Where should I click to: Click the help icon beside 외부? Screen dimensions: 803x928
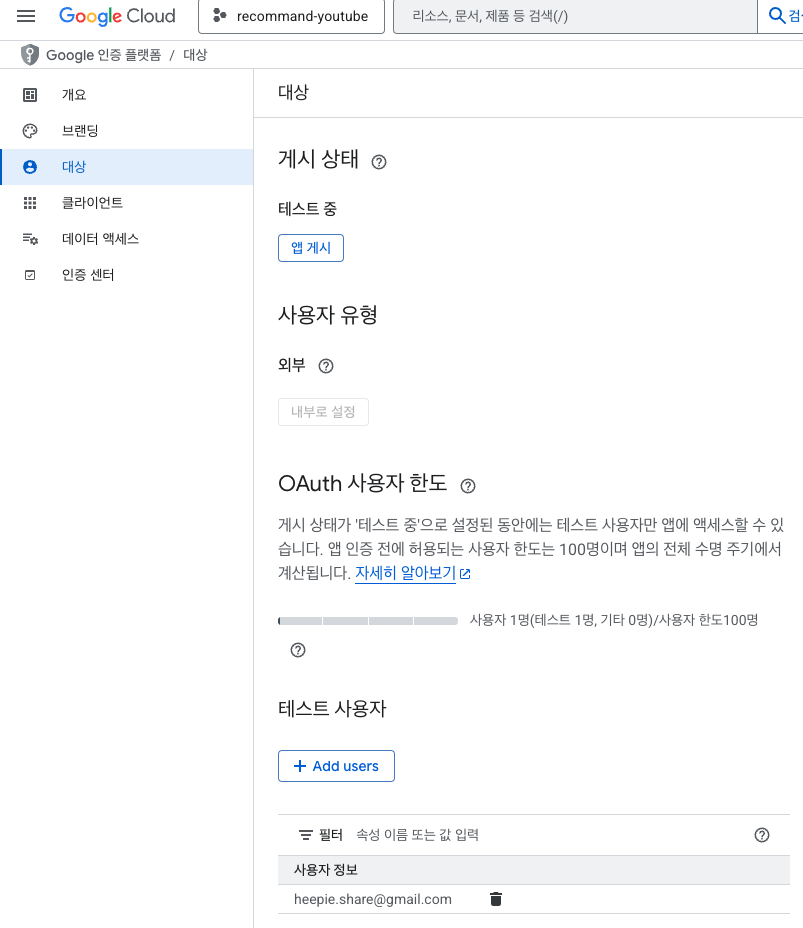click(x=325, y=366)
